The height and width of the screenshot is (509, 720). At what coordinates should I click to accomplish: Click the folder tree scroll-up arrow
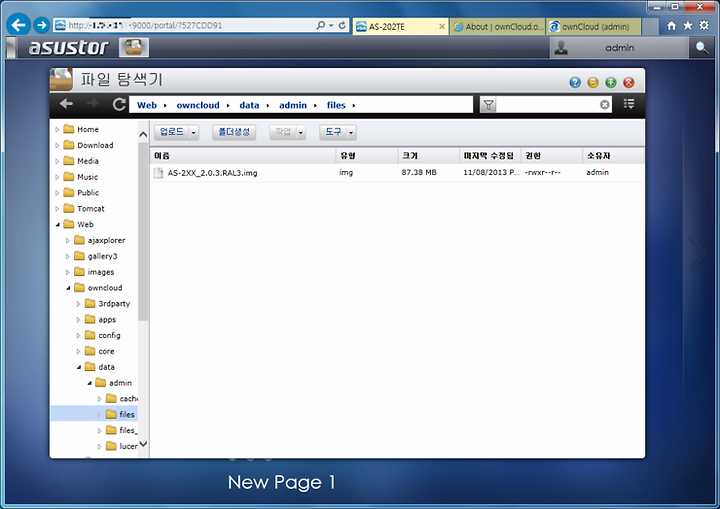[x=143, y=135]
